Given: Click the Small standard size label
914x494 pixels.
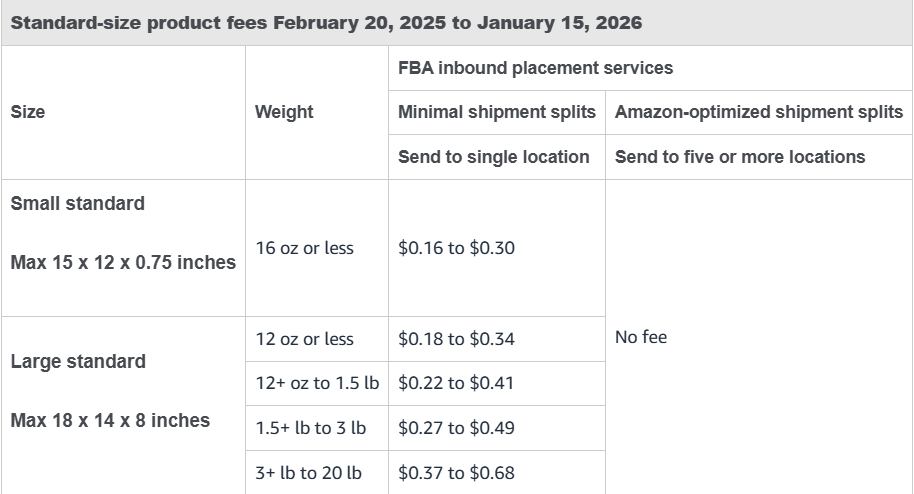Looking at the screenshot, I should (x=77, y=203).
